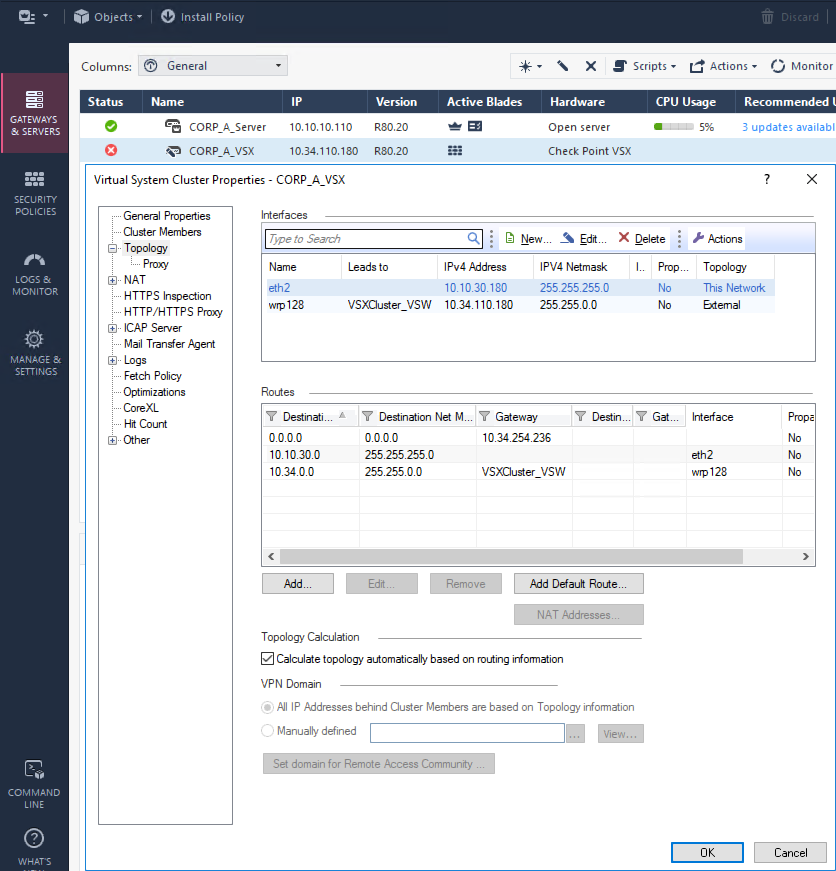836x871 pixels.
Task: Click the Discard trash icon
Action: point(767,17)
